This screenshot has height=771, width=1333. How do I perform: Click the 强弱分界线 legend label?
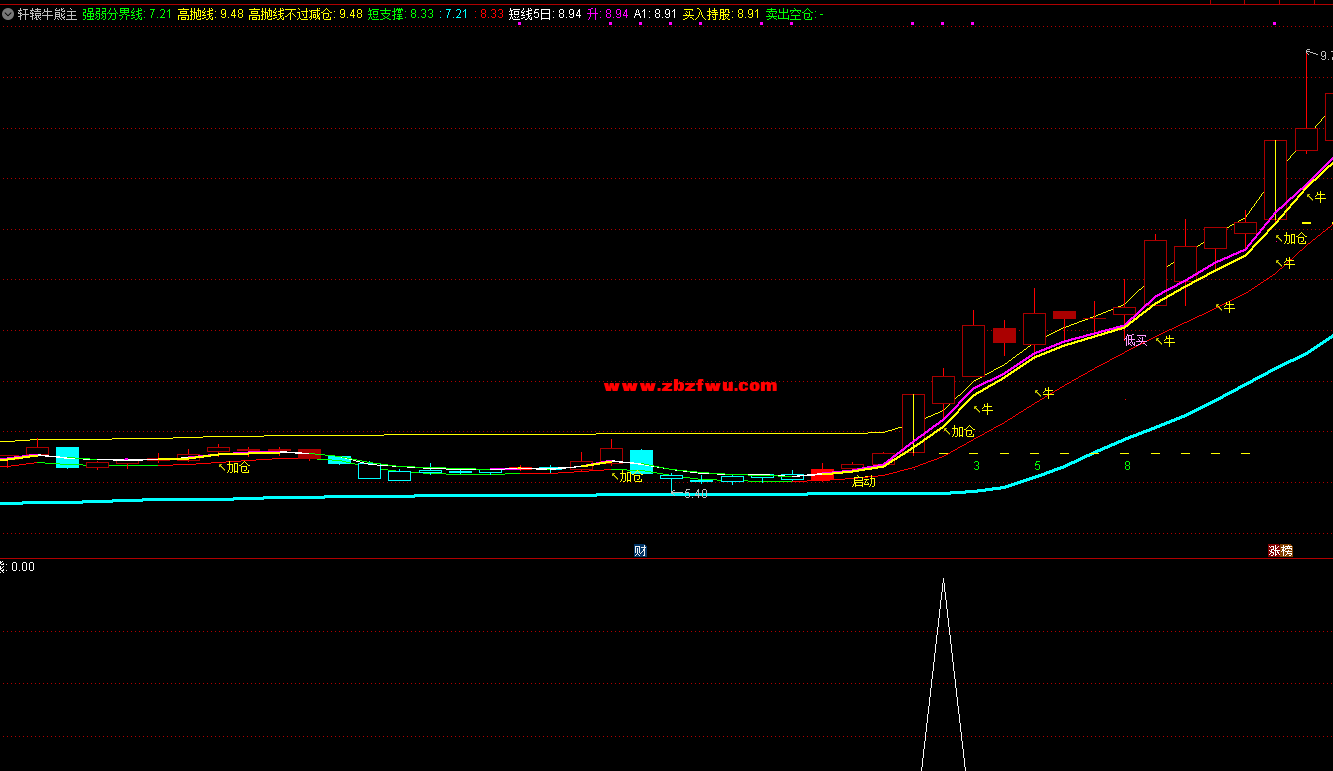coord(112,15)
